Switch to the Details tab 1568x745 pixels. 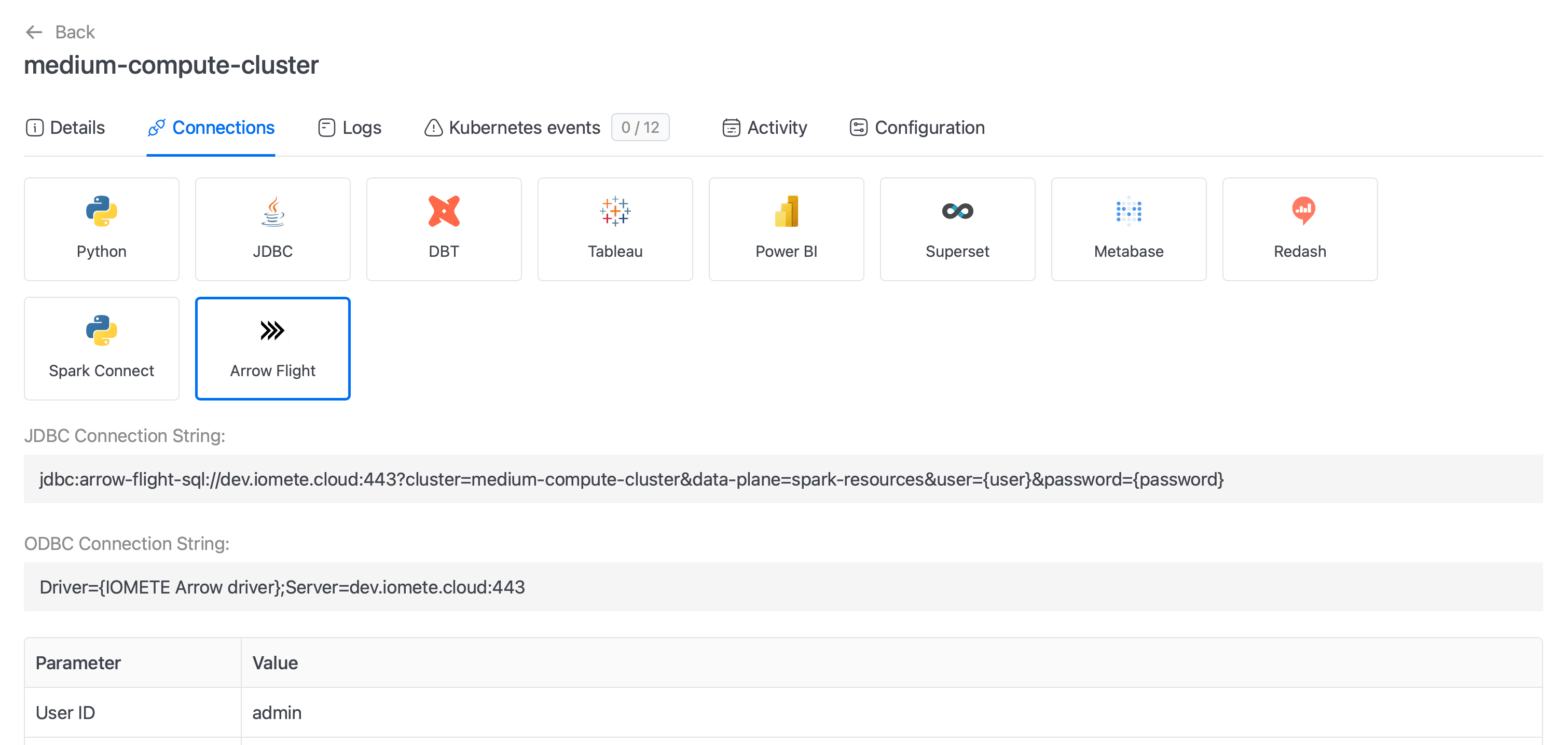(x=65, y=127)
